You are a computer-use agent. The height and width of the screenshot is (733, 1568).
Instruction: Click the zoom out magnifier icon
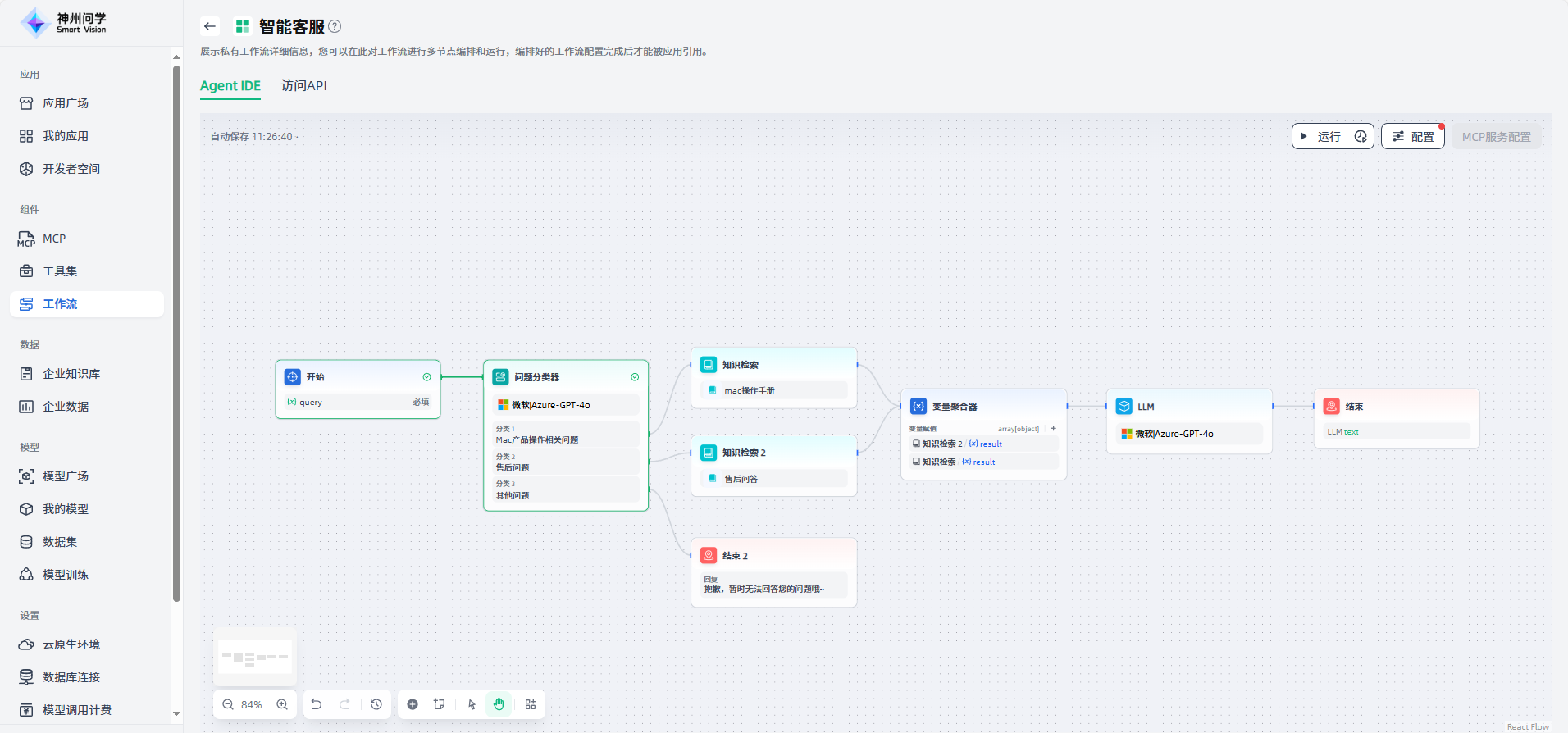228,704
